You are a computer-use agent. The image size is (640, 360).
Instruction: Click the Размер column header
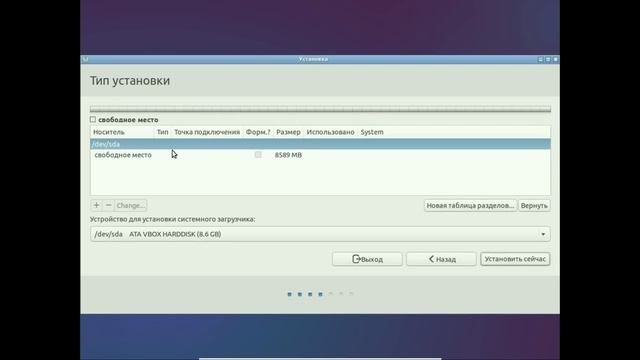coord(288,132)
